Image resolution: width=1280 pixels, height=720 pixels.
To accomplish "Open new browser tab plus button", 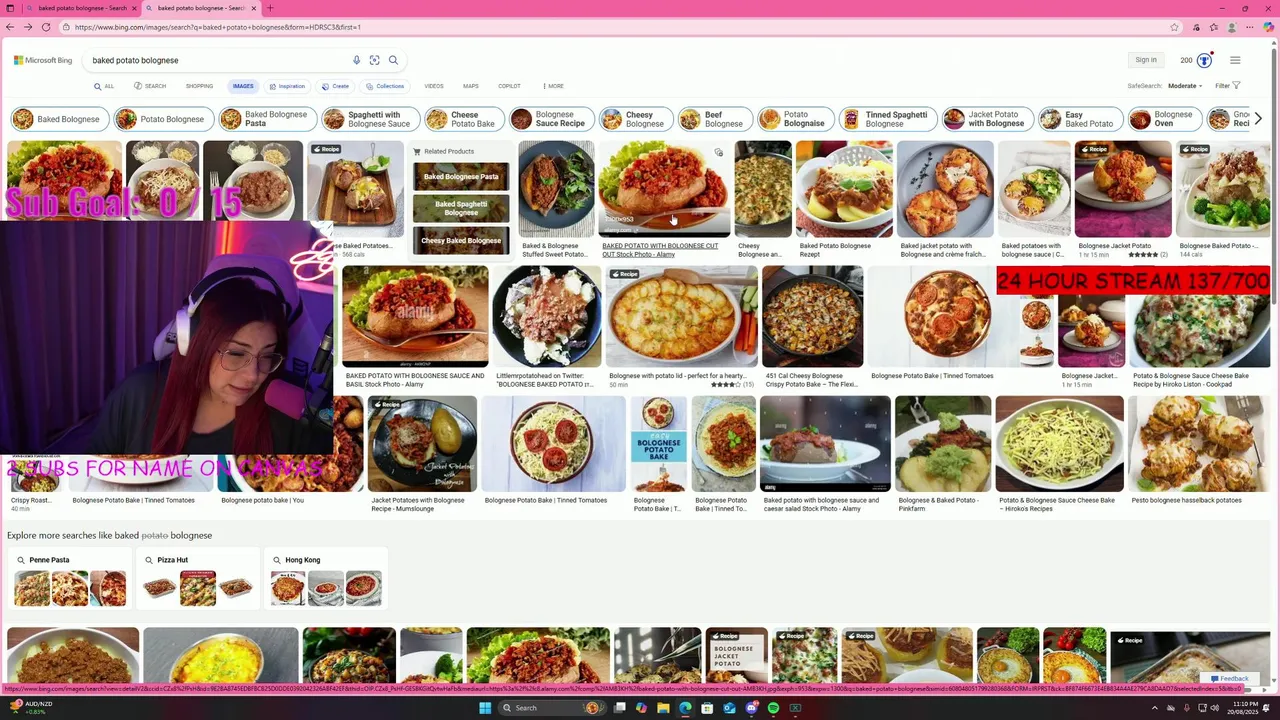I will tap(269, 8).
